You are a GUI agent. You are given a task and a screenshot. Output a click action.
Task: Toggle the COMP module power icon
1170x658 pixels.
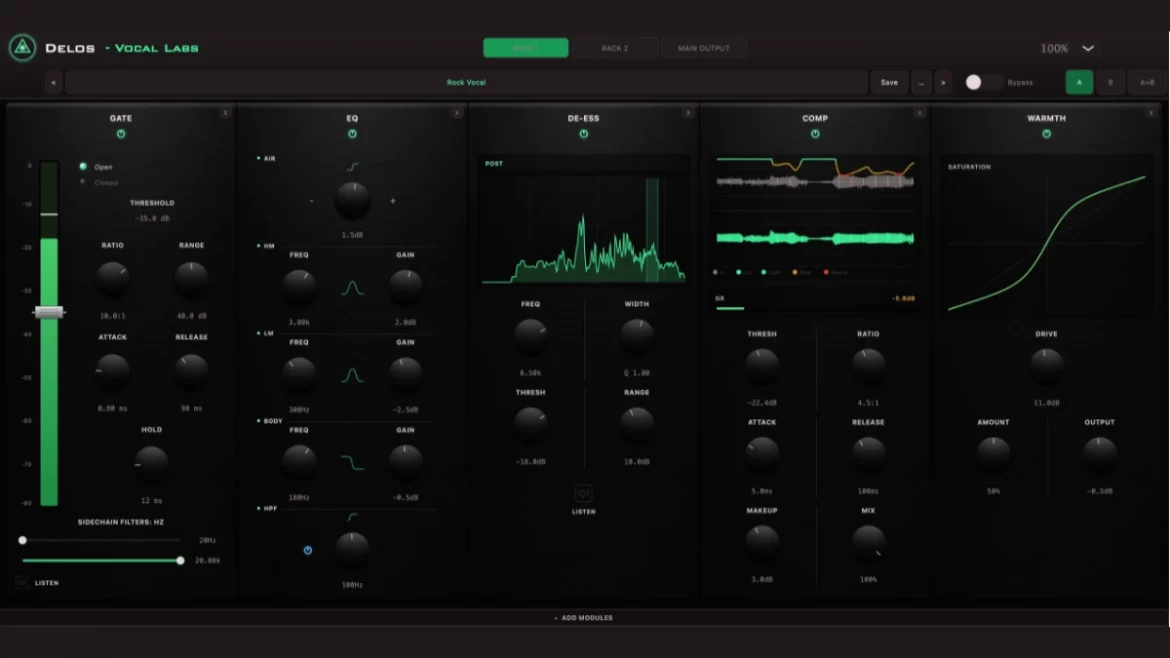click(815, 134)
